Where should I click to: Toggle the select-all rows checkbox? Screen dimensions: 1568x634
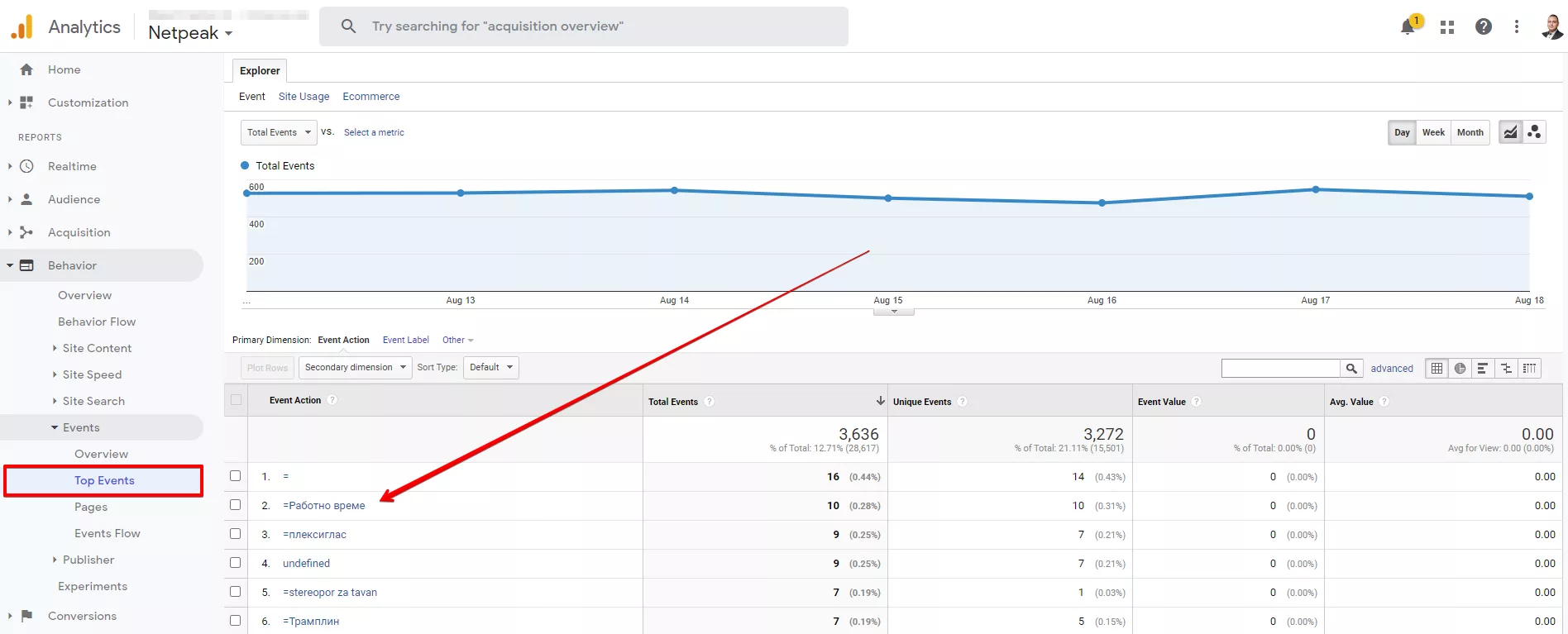click(x=237, y=400)
